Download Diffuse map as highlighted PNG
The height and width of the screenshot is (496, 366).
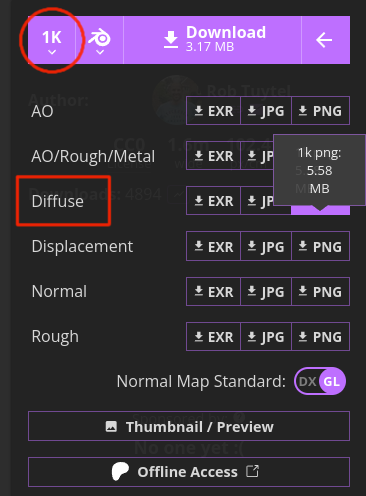tap(321, 210)
